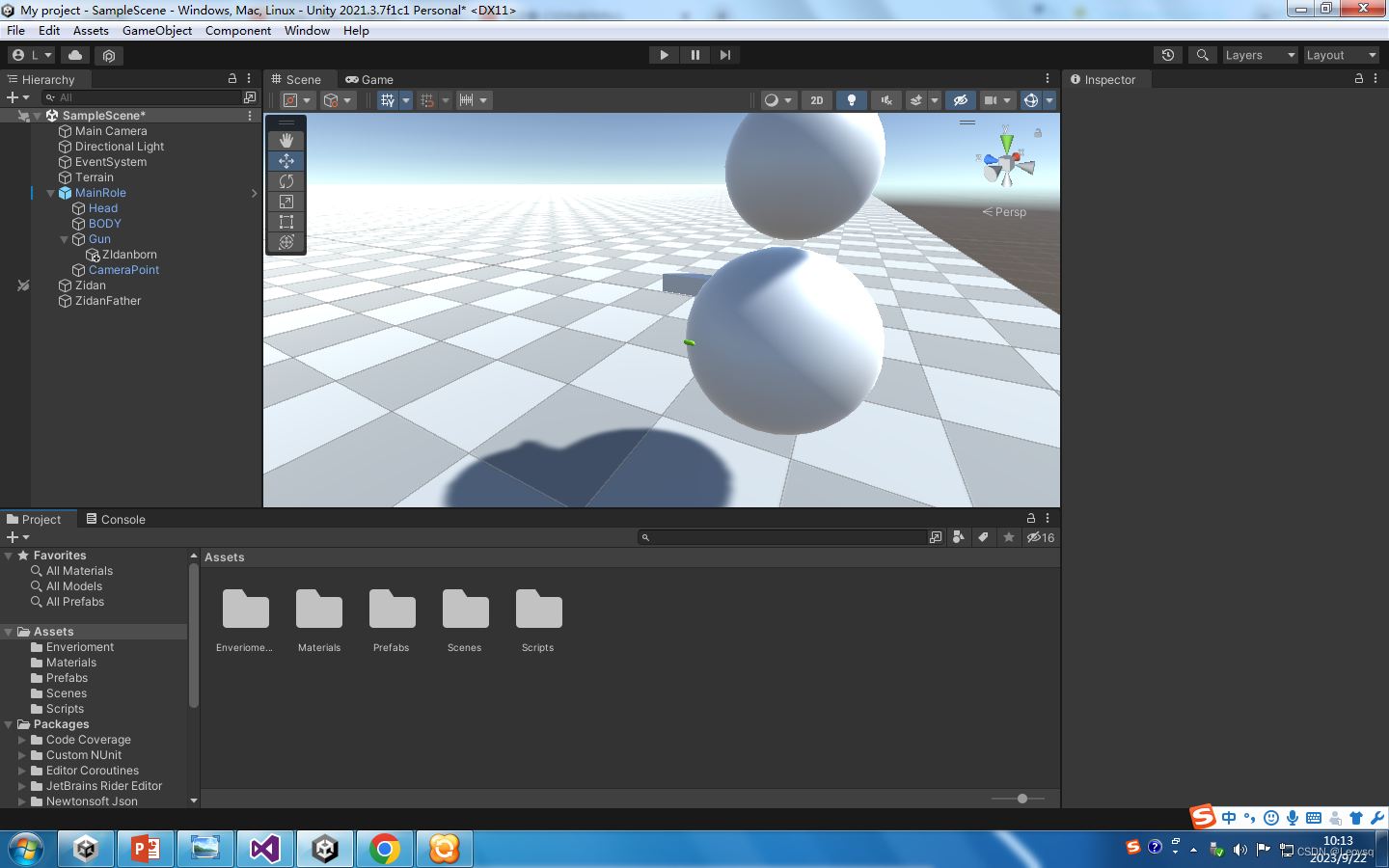Toggle favorite star in Project search

(x=1009, y=537)
